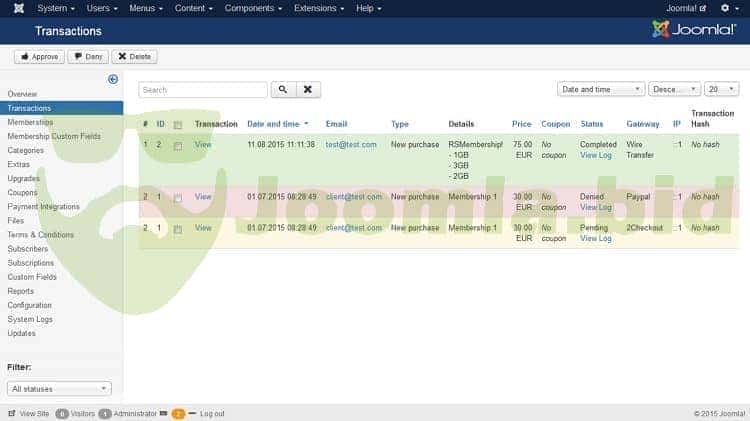Tick the checkbox of the Denied transaction
The image size is (750, 421).
178,198
